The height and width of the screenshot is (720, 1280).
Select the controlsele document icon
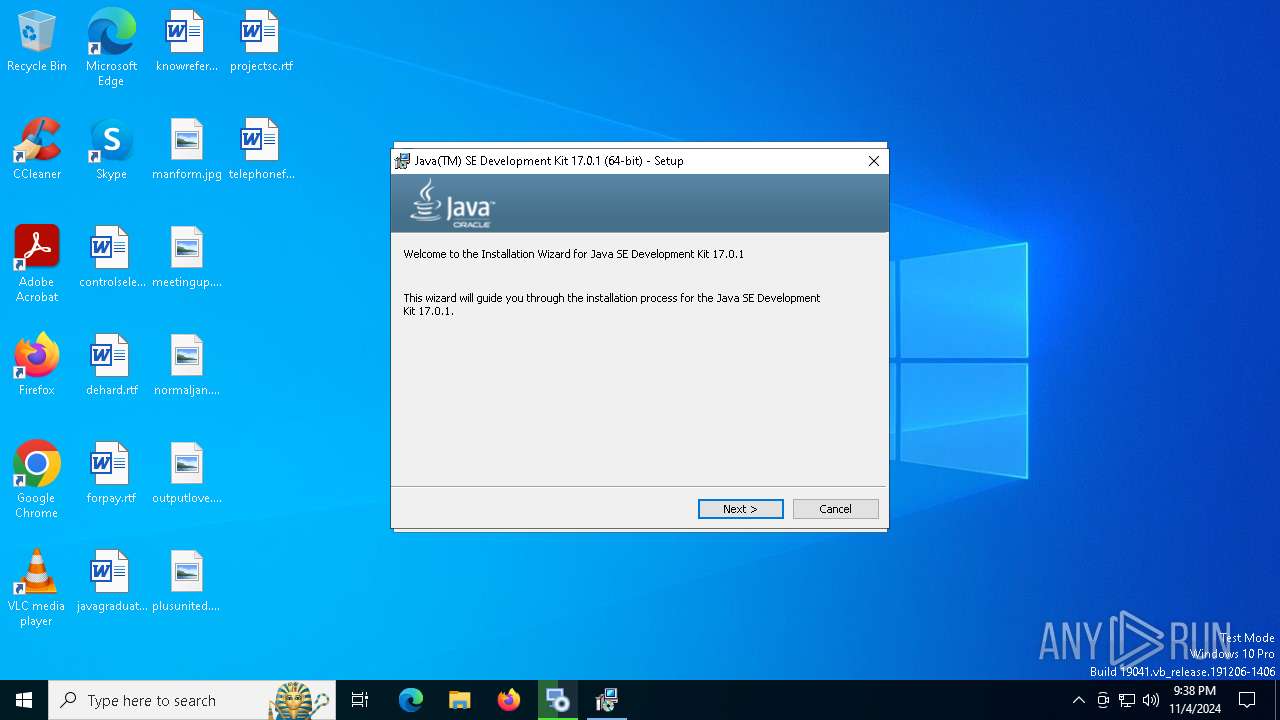pyautogui.click(x=112, y=258)
